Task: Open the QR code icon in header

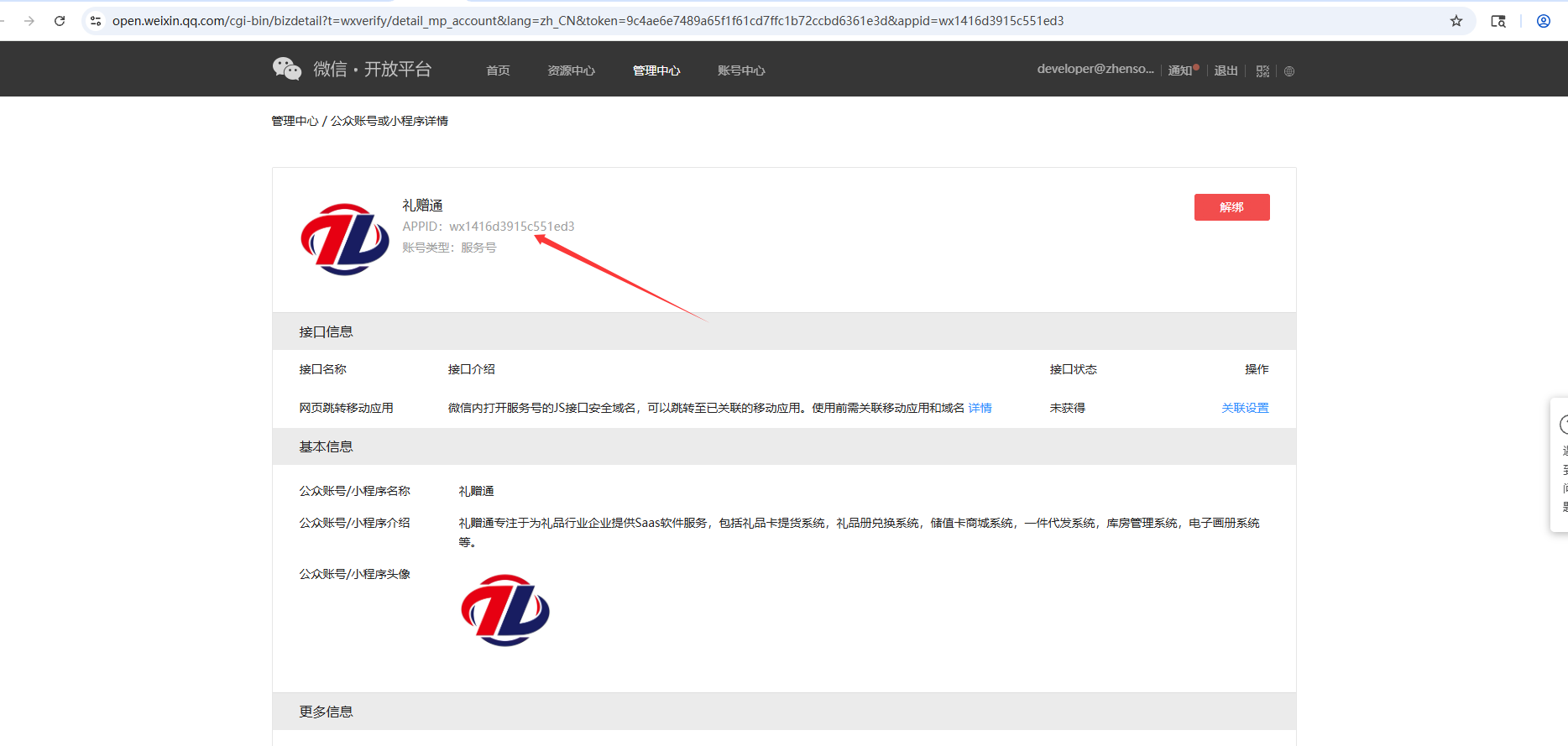Action: pos(1262,71)
